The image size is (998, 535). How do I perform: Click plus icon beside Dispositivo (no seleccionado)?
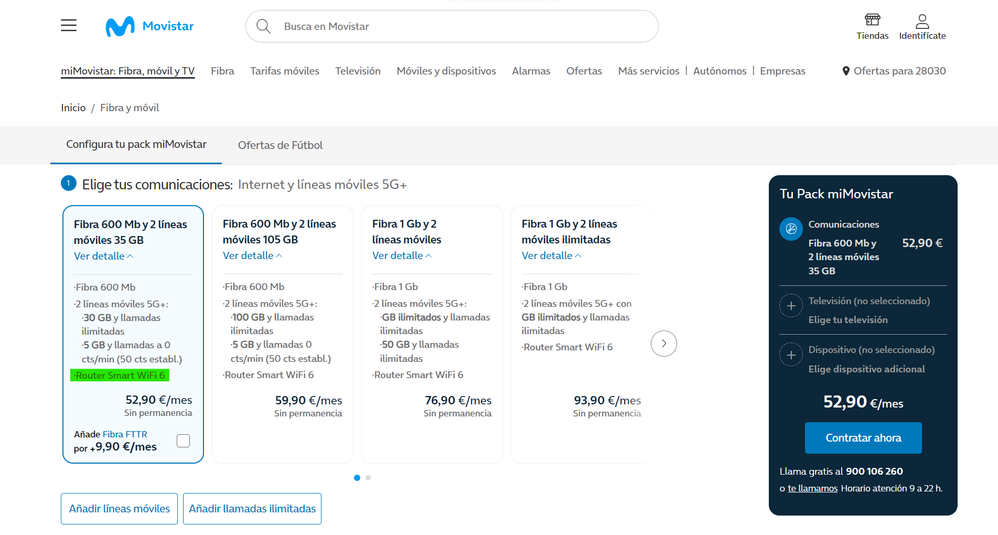pyautogui.click(x=791, y=355)
